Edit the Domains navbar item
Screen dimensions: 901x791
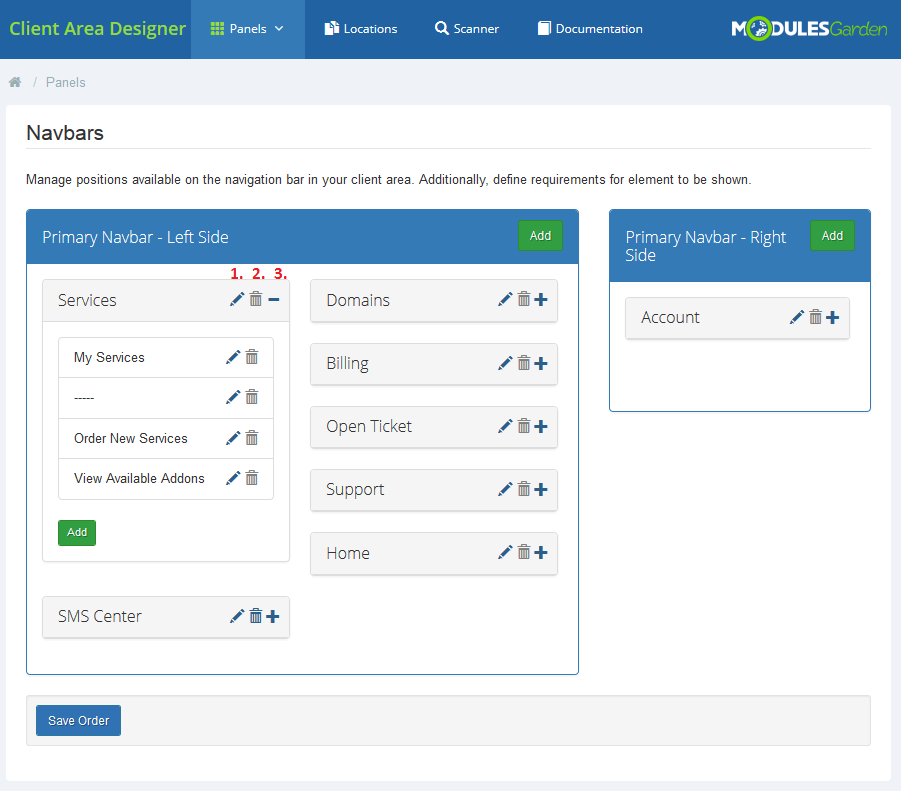tap(505, 299)
